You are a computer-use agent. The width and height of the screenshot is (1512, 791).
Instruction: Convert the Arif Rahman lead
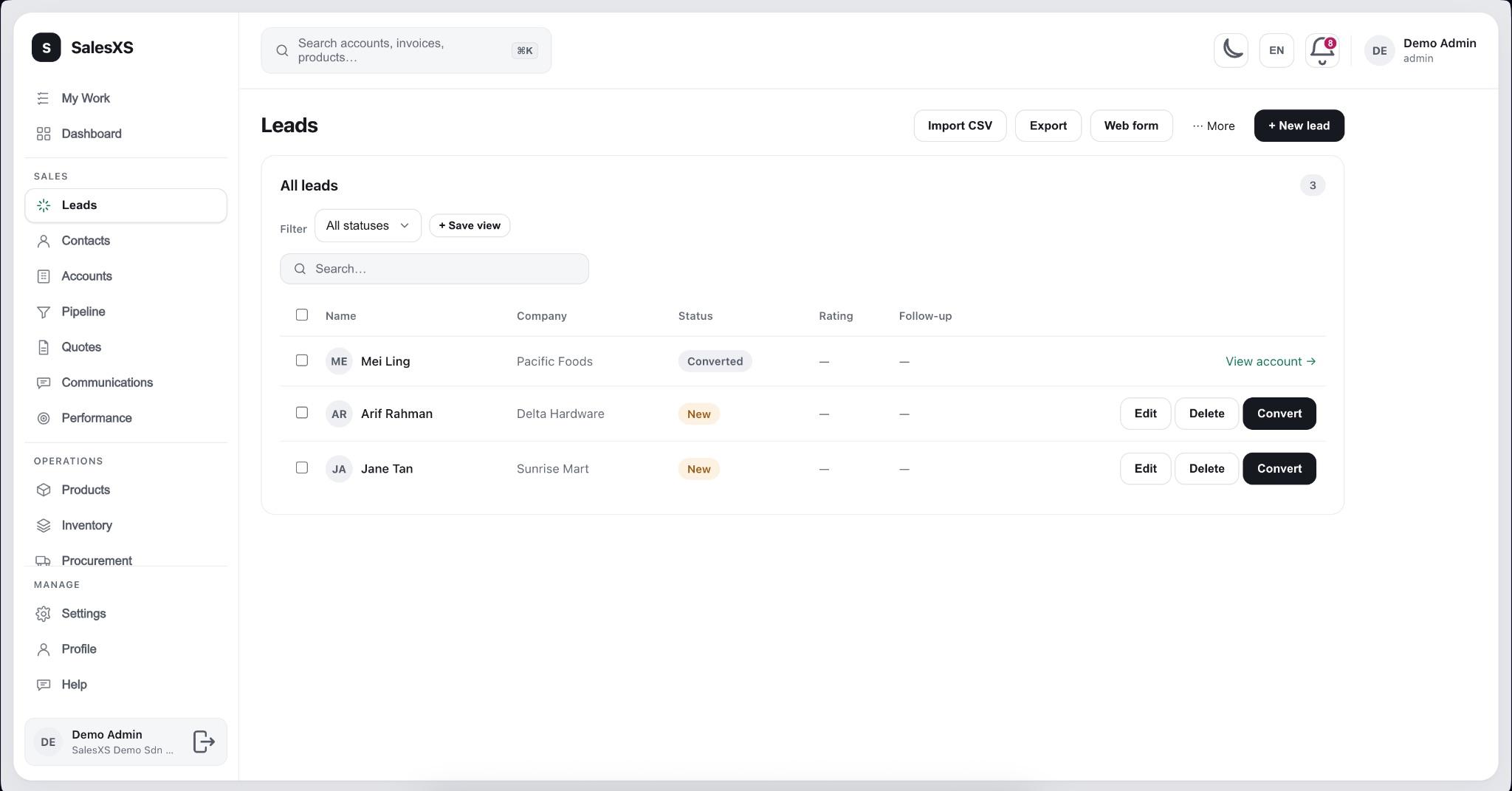(1279, 414)
